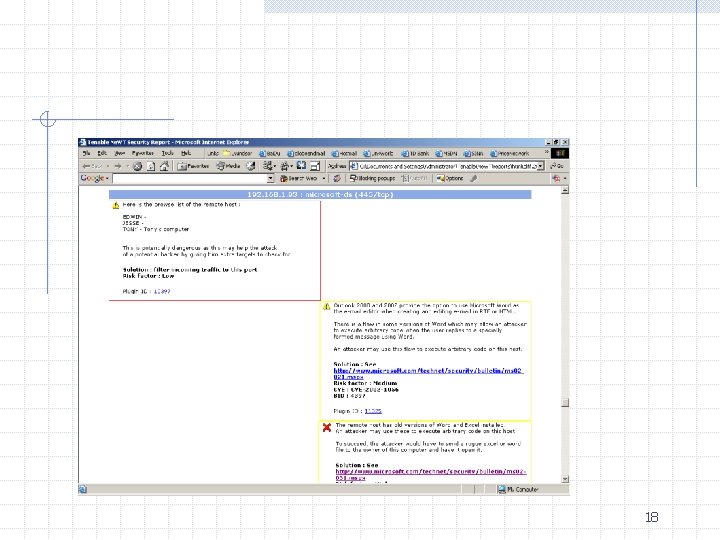Go to the home page via Home icon

coord(164,166)
